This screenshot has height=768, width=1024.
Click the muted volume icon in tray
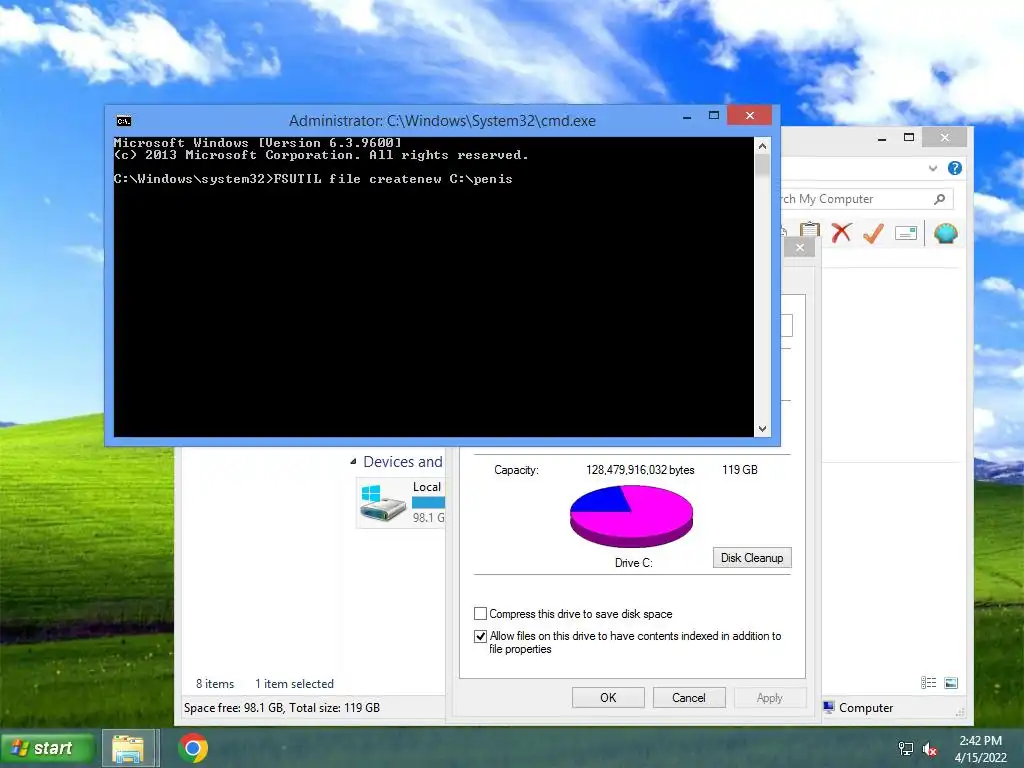coord(929,749)
